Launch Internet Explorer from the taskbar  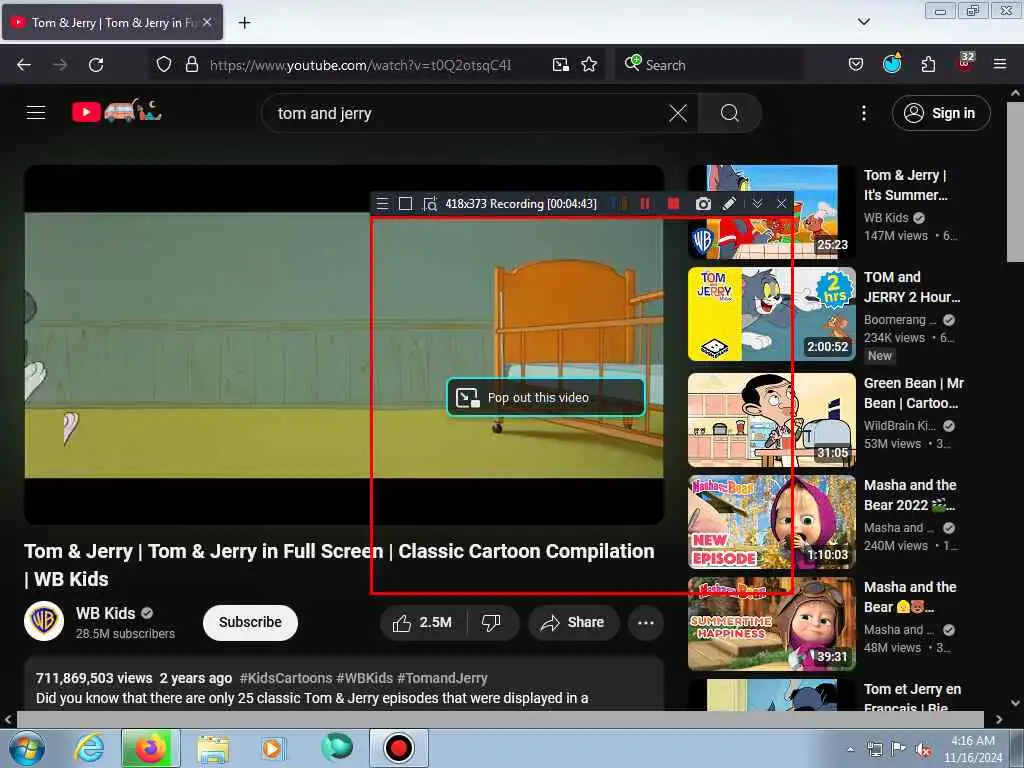(89, 748)
